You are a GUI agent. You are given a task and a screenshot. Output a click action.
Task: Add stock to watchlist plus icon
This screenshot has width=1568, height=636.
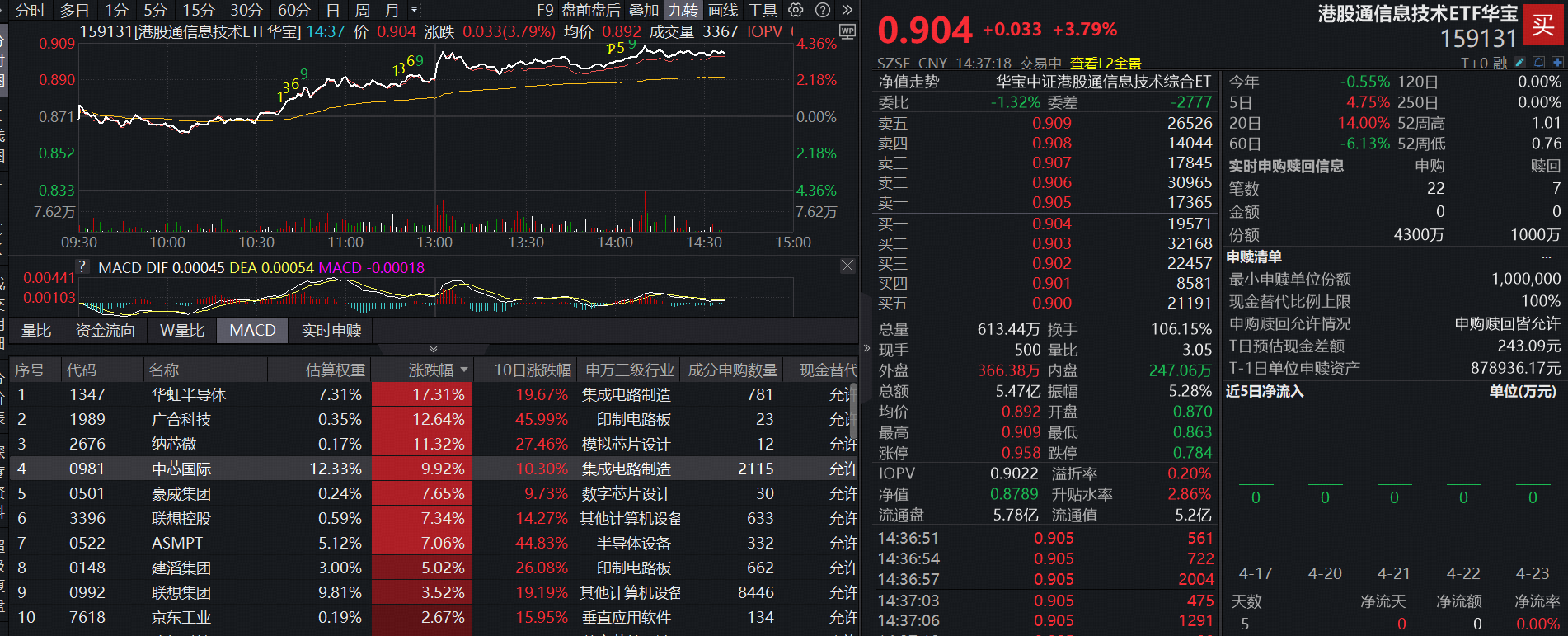tap(1557, 63)
